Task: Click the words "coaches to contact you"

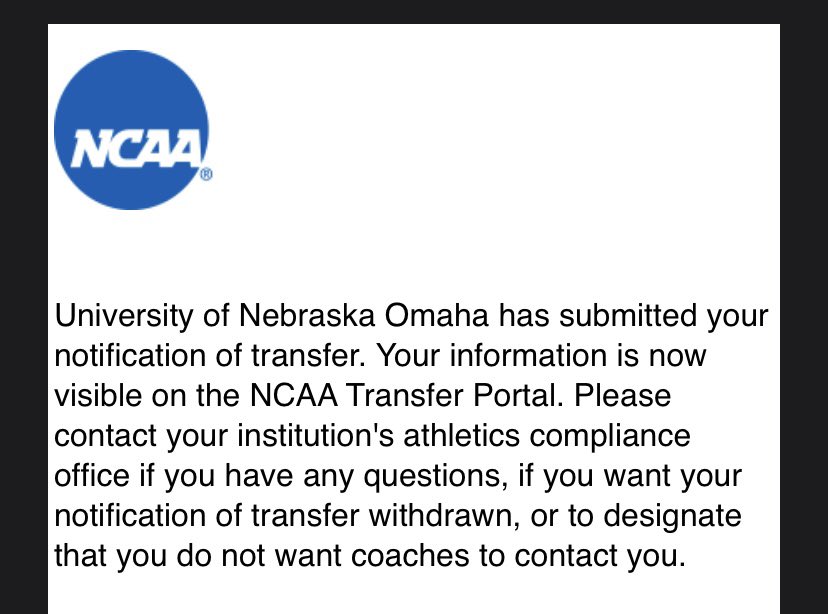Action: click(518, 556)
